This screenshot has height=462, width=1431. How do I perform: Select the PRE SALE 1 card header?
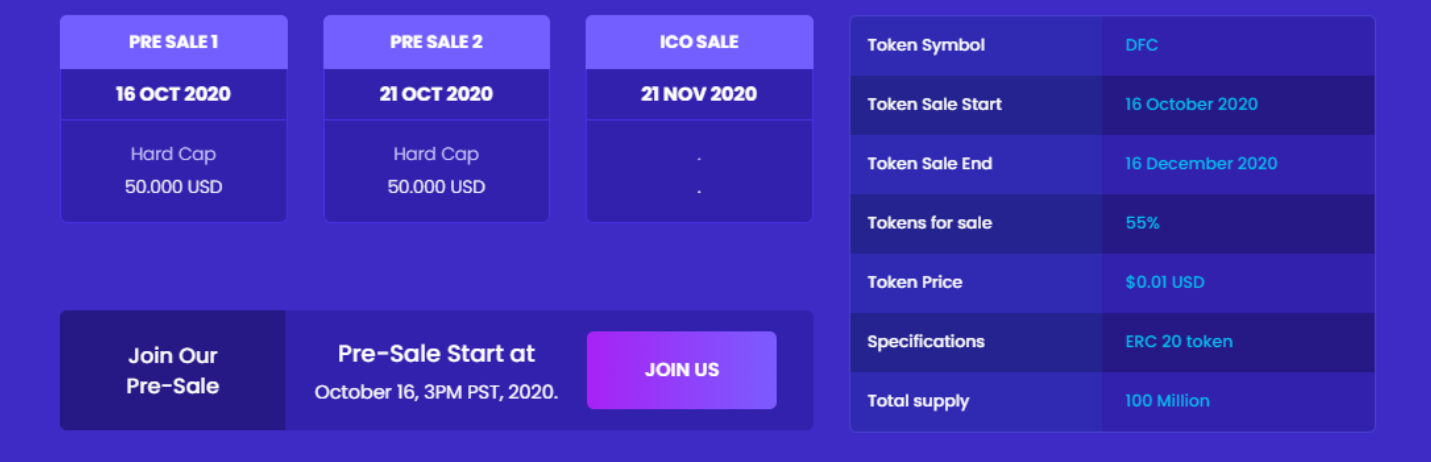click(x=173, y=42)
